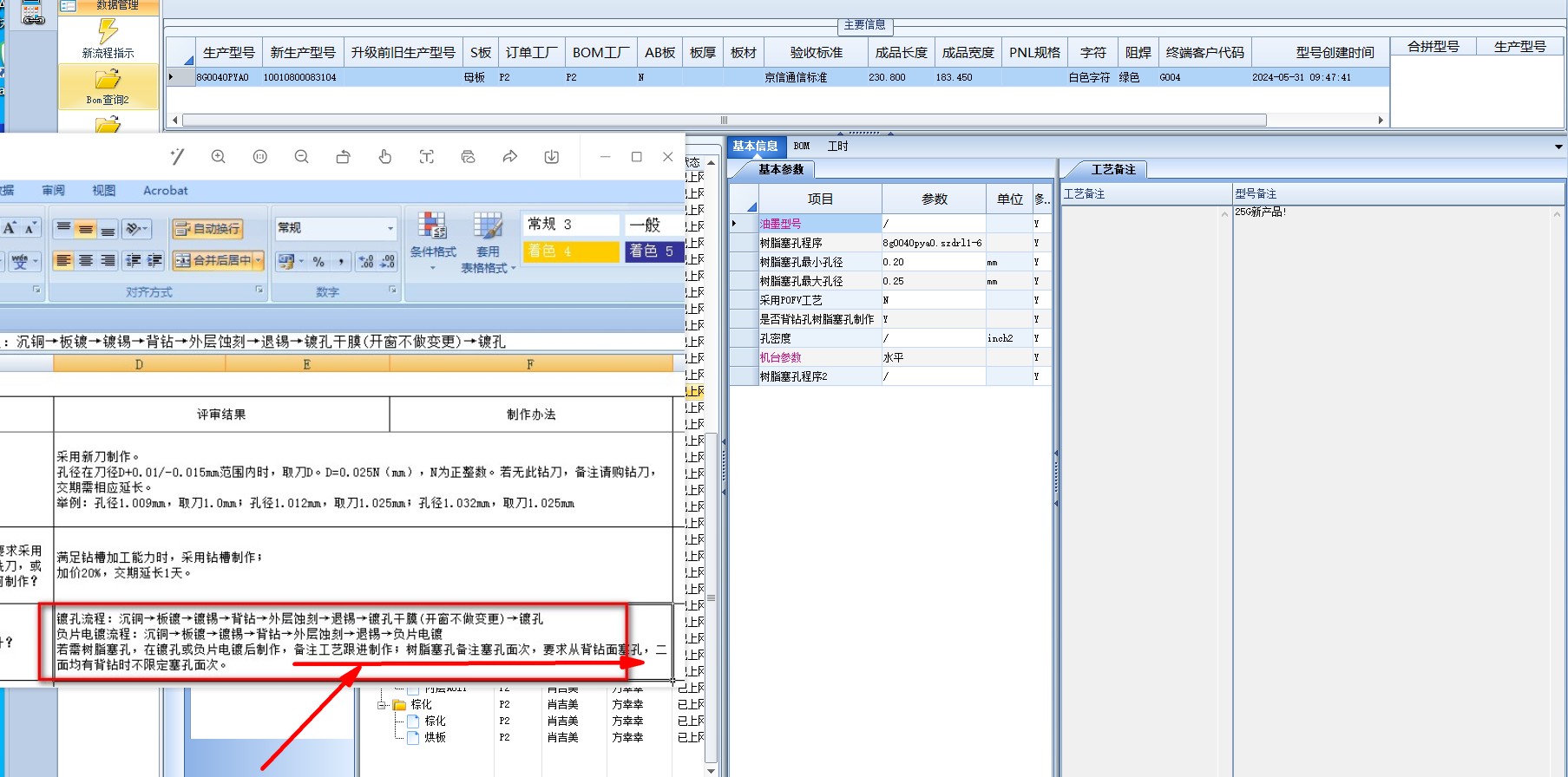Open currency format dropdown arrow
1568x777 pixels.
tap(301, 261)
